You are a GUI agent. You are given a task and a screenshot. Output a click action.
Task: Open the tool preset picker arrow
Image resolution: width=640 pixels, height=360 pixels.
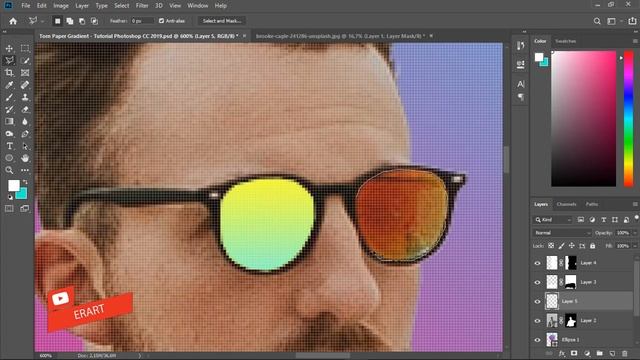[x=42, y=21]
